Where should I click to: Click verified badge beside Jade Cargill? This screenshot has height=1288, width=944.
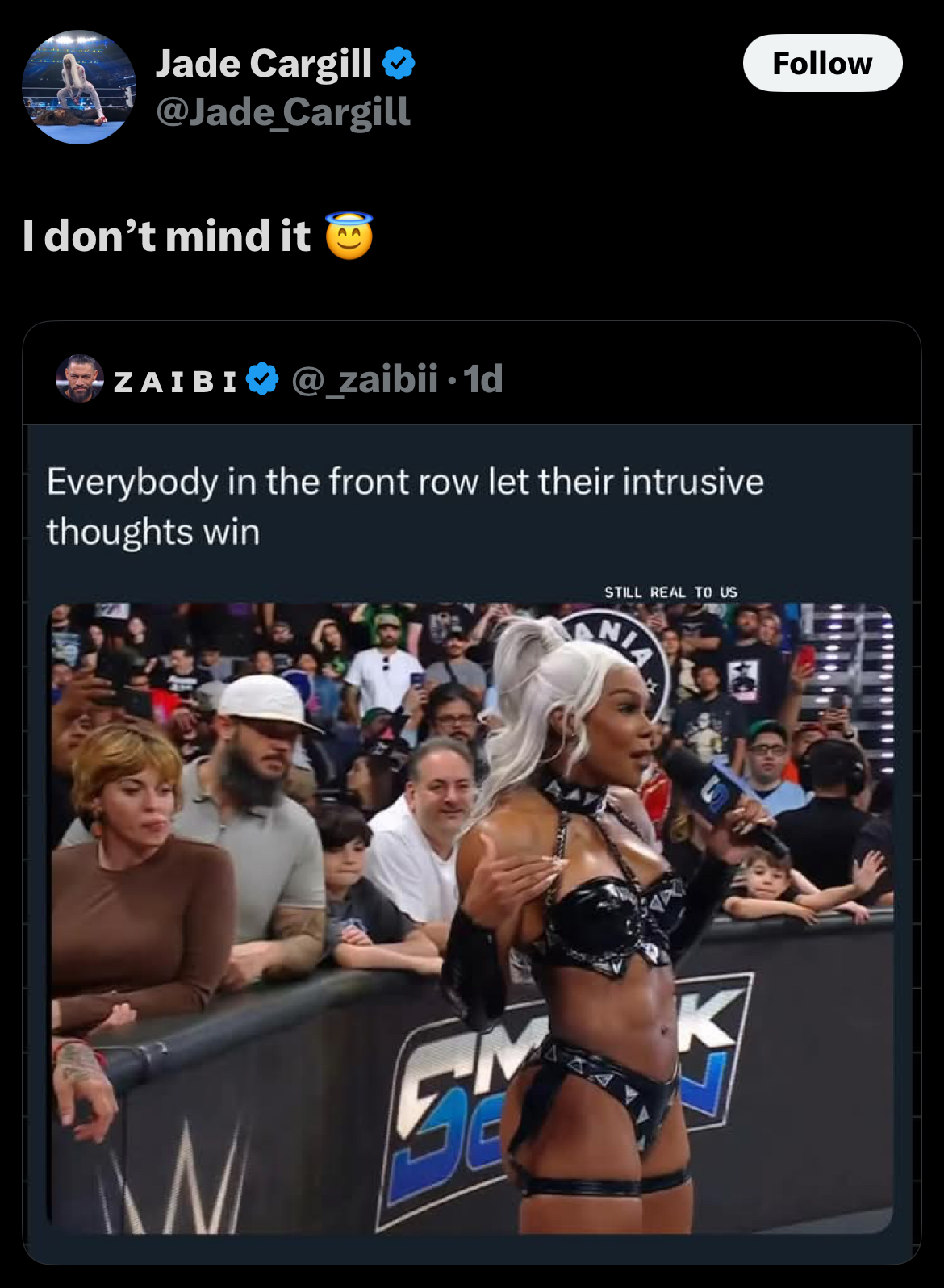(x=398, y=63)
